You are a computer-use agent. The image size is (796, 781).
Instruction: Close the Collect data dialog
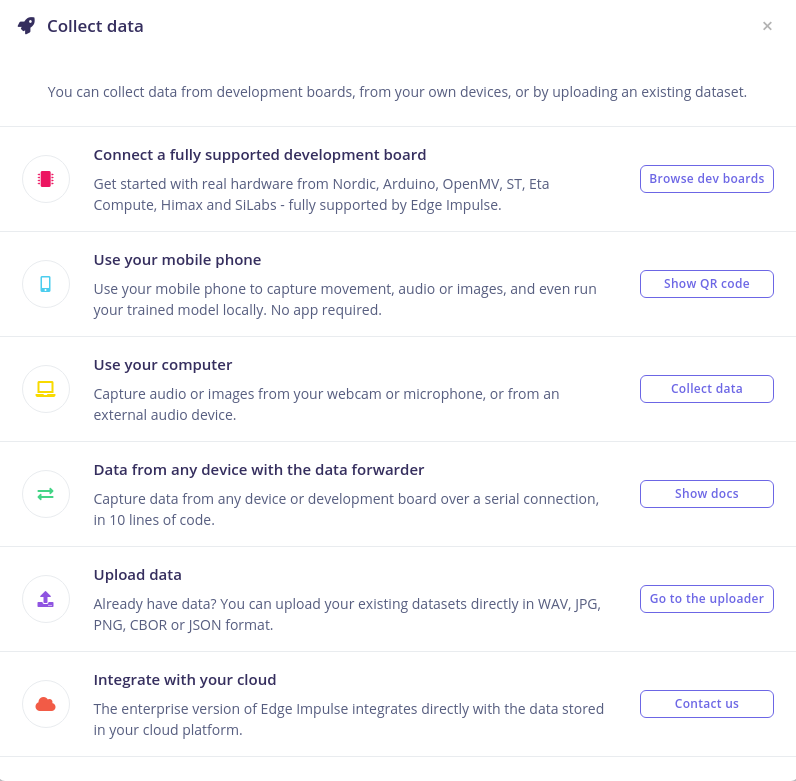767,26
